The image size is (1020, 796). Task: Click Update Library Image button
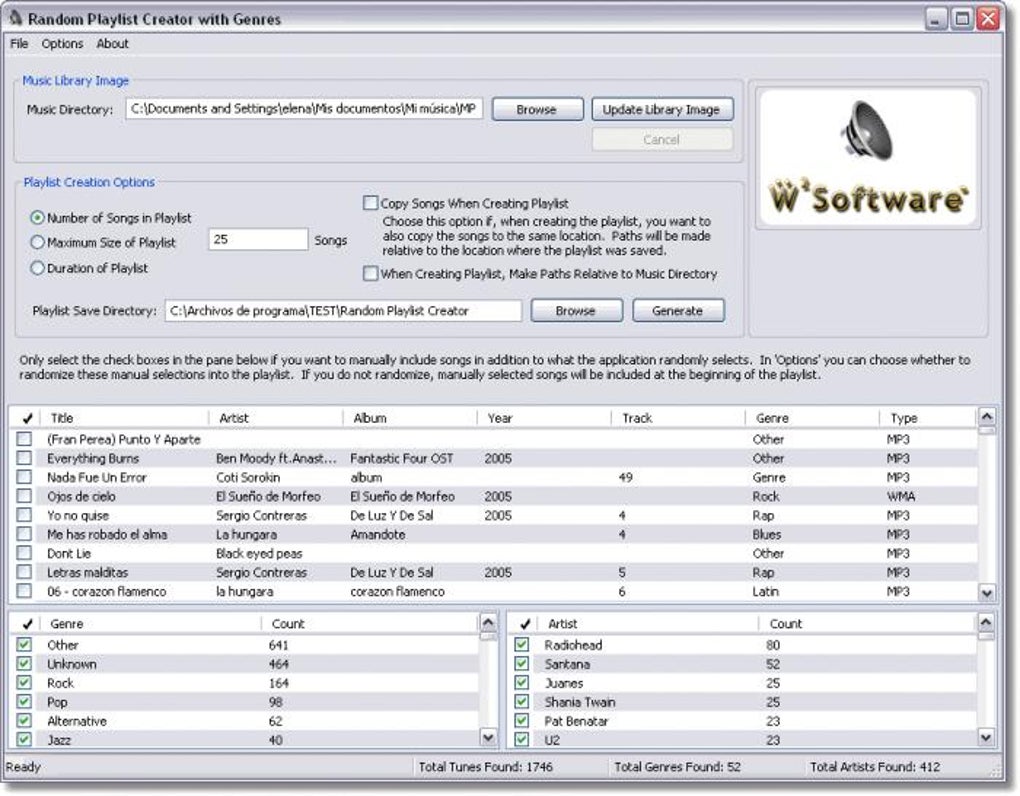[x=661, y=109]
